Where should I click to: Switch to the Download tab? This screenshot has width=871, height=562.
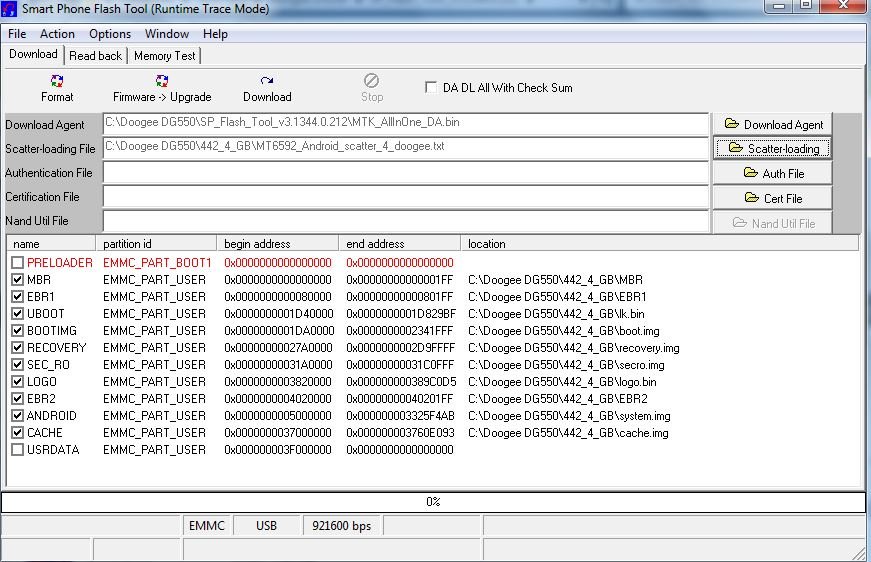33,54
